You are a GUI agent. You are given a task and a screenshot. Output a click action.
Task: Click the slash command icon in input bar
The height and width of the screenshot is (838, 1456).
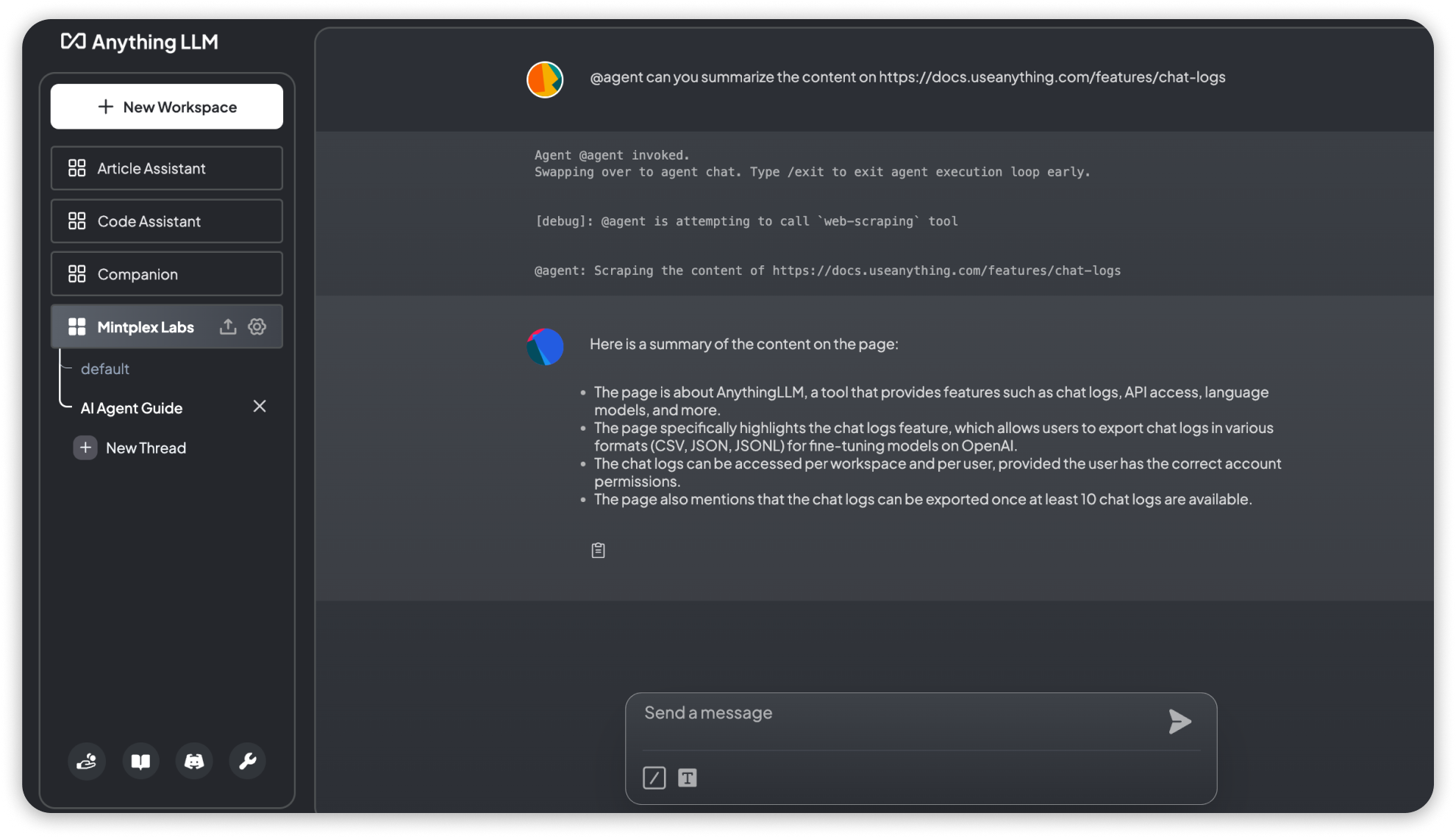654,777
